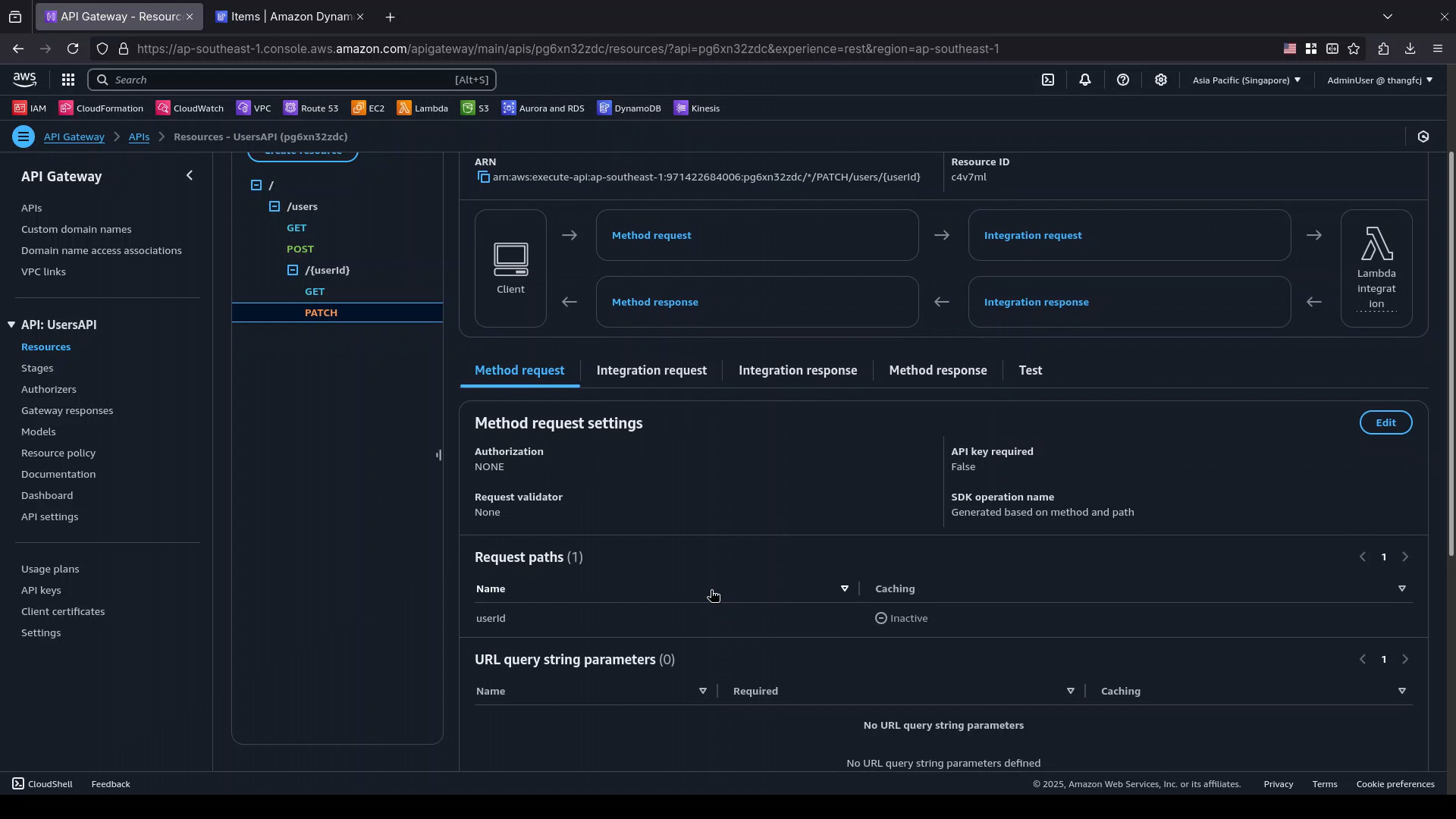Open the Lambda favorite shortcut
Screen dimensions: 1456x819
pos(423,108)
